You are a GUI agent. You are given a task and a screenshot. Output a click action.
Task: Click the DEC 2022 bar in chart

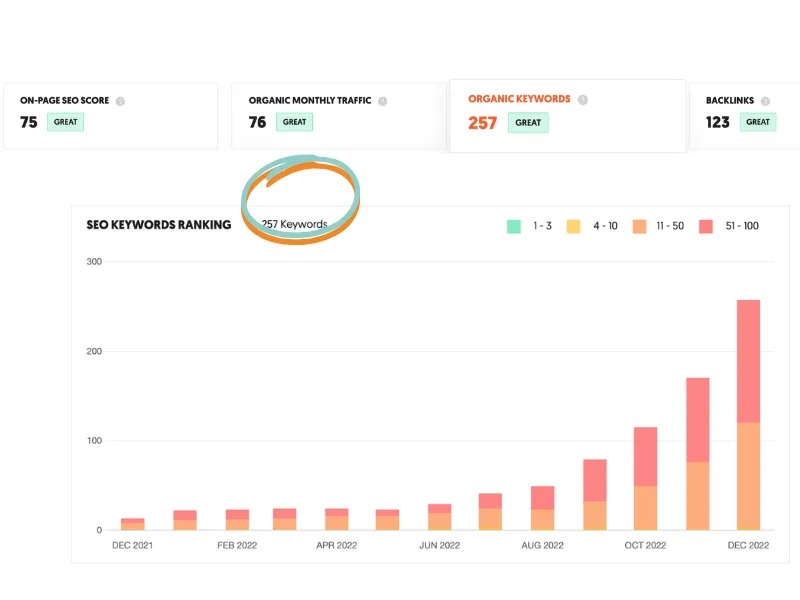[748, 415]
